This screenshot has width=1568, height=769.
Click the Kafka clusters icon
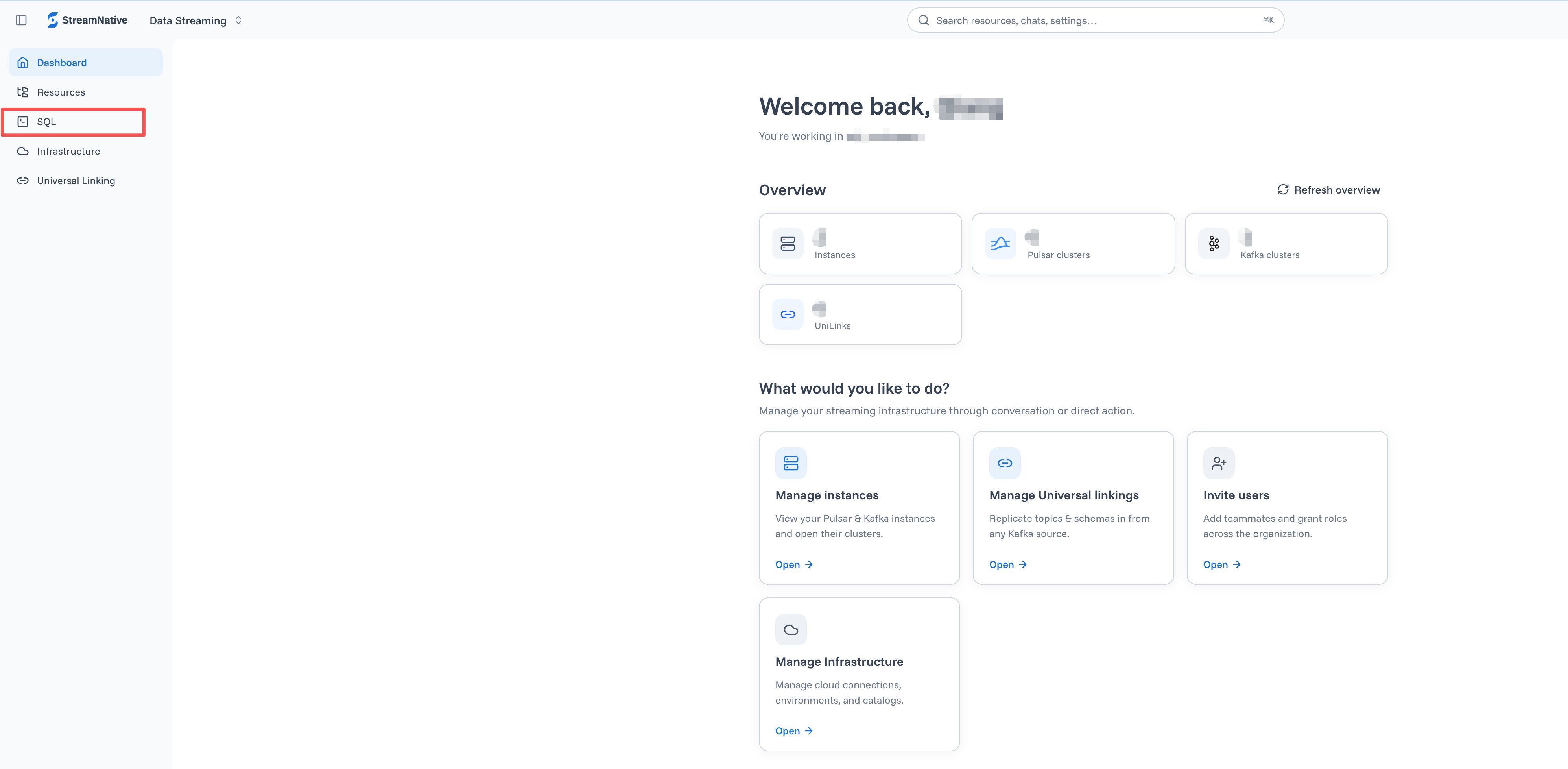pos(1214,244)
